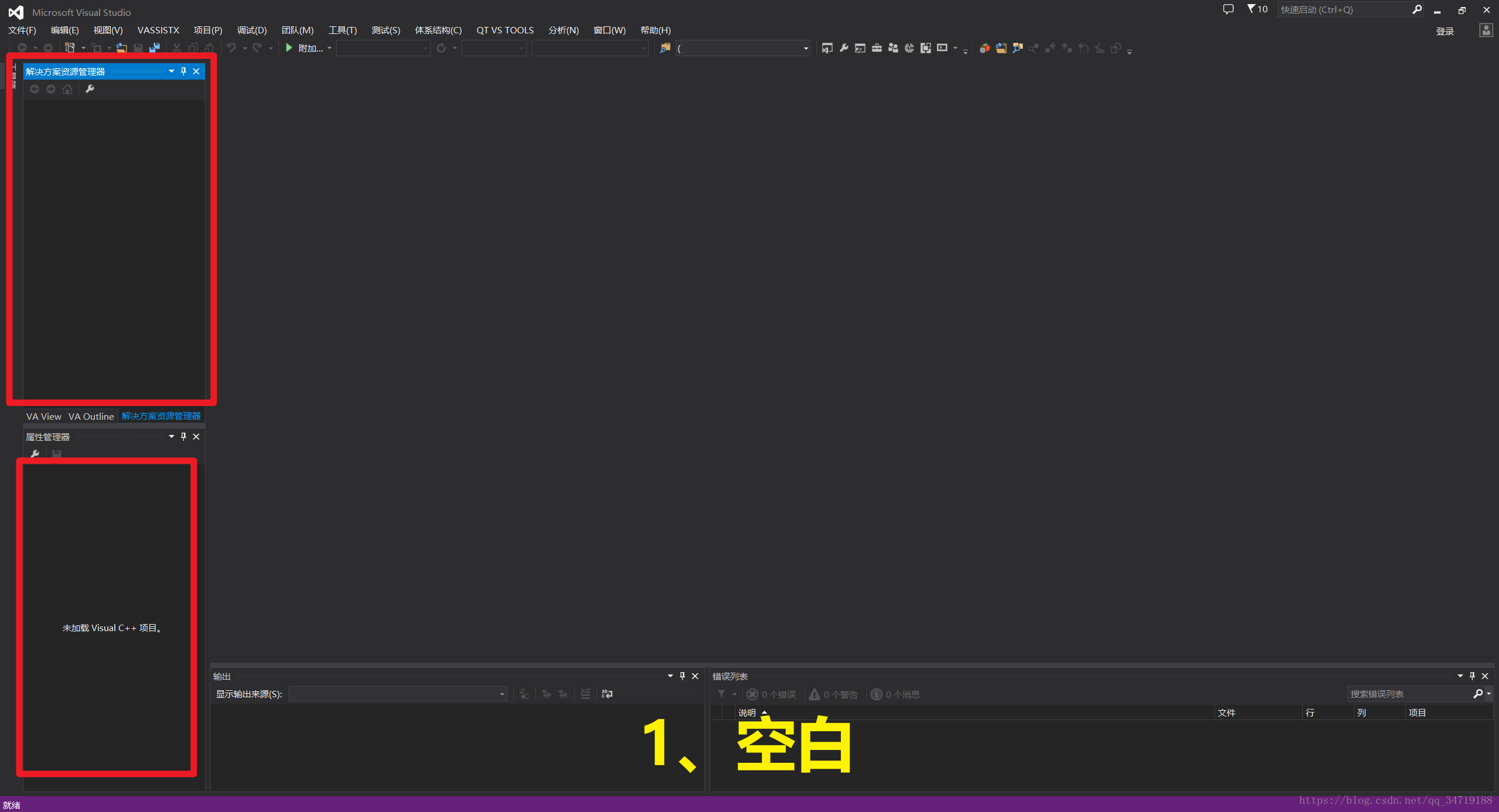Sort by the 项目 column header
The width and height of the screenshot is (1499, 812).
[x=1417, y=713]
